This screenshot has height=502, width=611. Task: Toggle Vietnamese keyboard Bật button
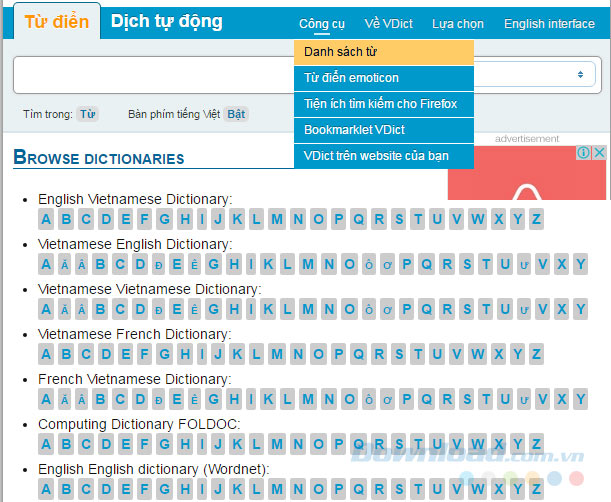click(x=236, y=114)
